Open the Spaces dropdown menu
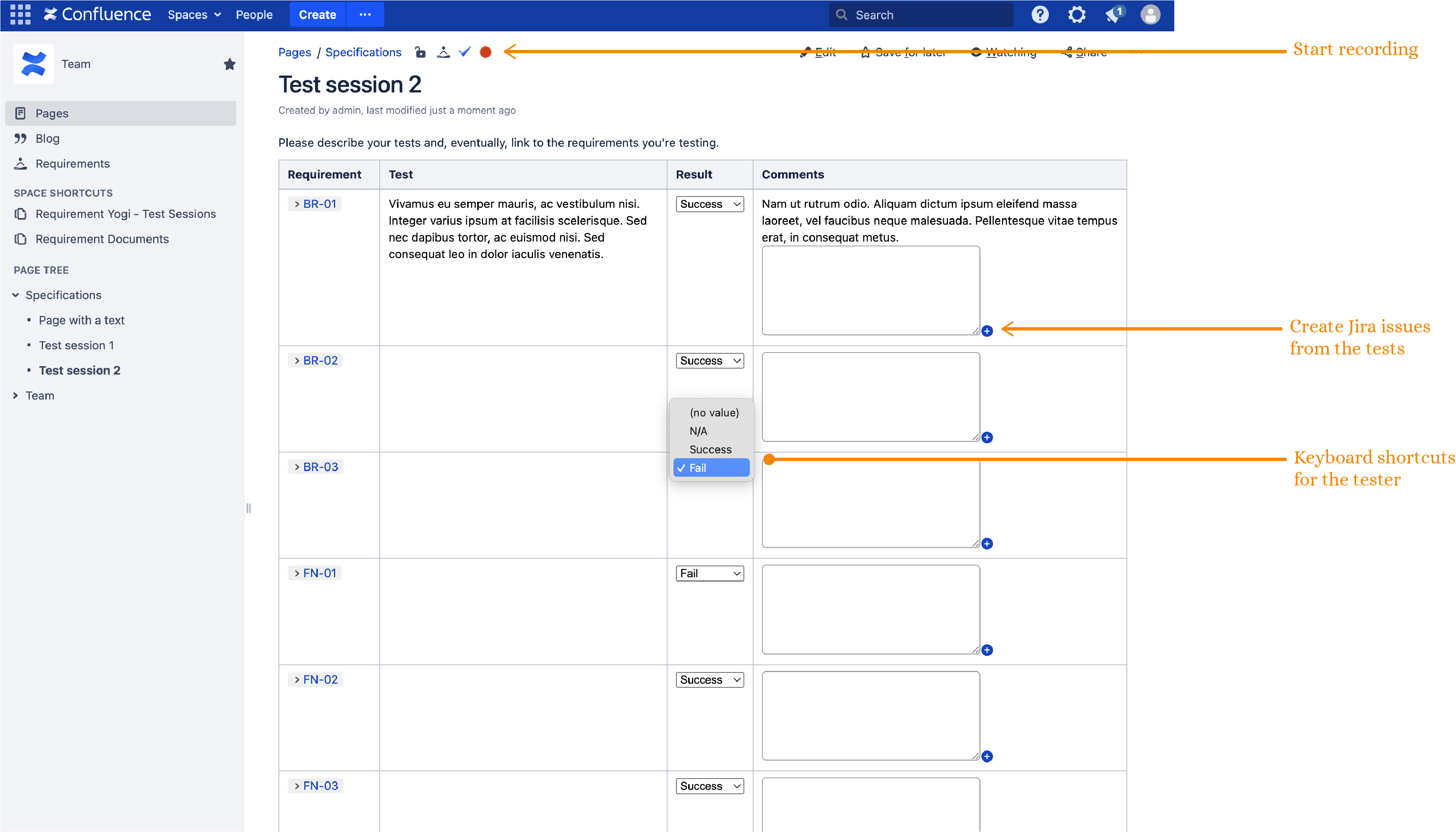The image size is (1456, 832). click(x=194, y=14)
